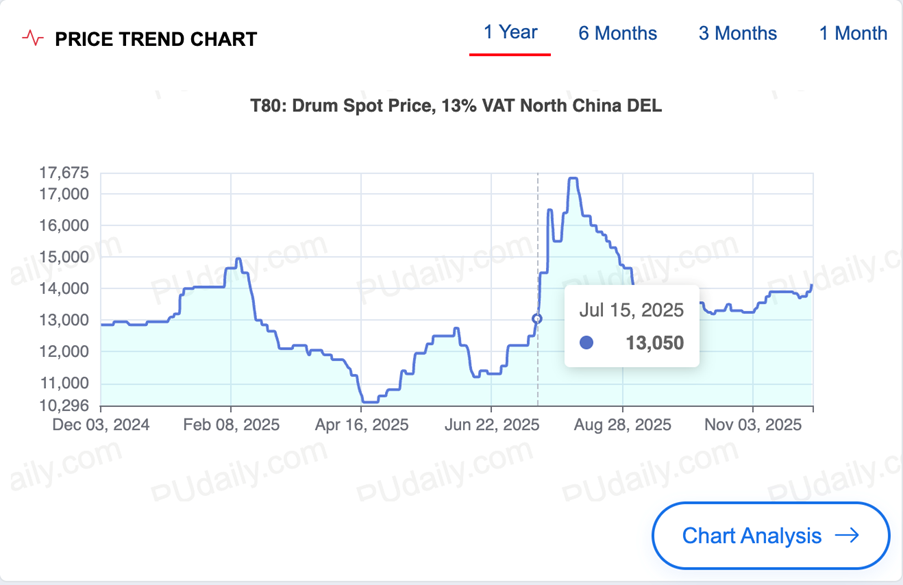Click the 13,050 value in the tooltip
903x585 pixels.
[654, 343]
